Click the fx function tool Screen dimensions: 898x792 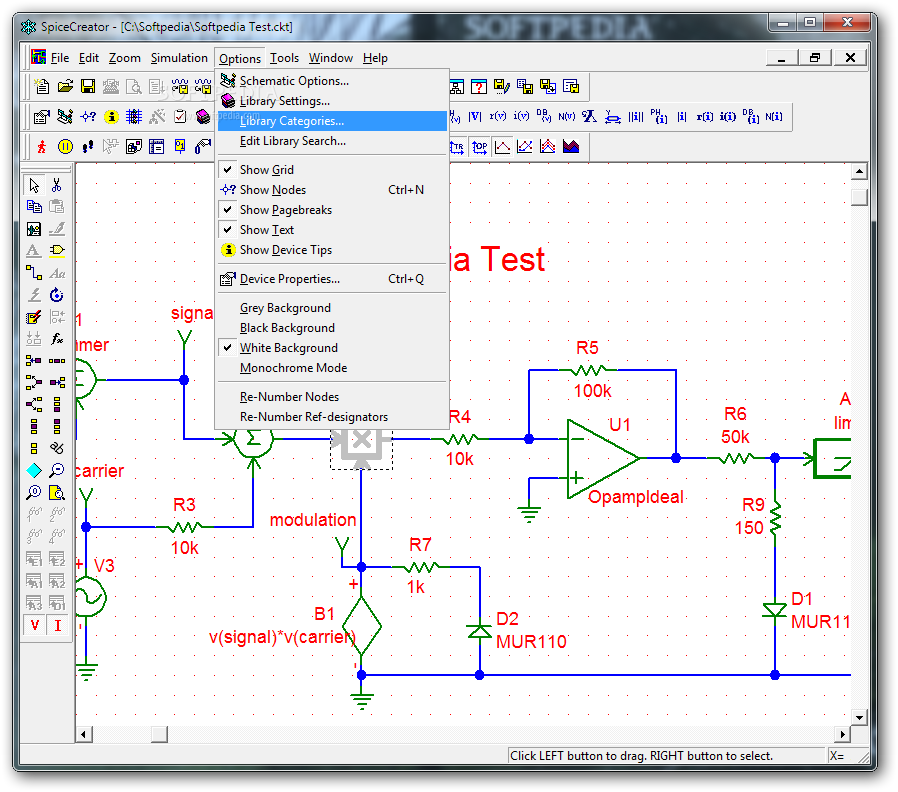coord(57,339)
